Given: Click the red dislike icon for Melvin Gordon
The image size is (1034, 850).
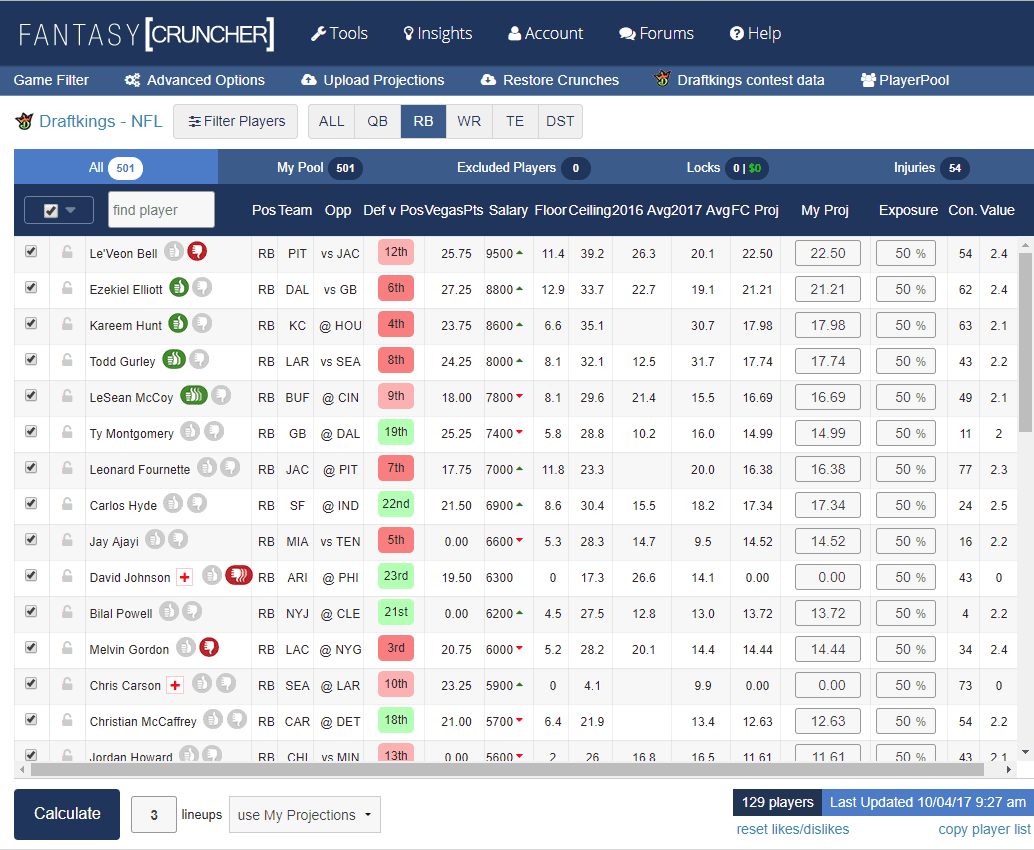Looking at the screenshot, I should click(209, 647).
